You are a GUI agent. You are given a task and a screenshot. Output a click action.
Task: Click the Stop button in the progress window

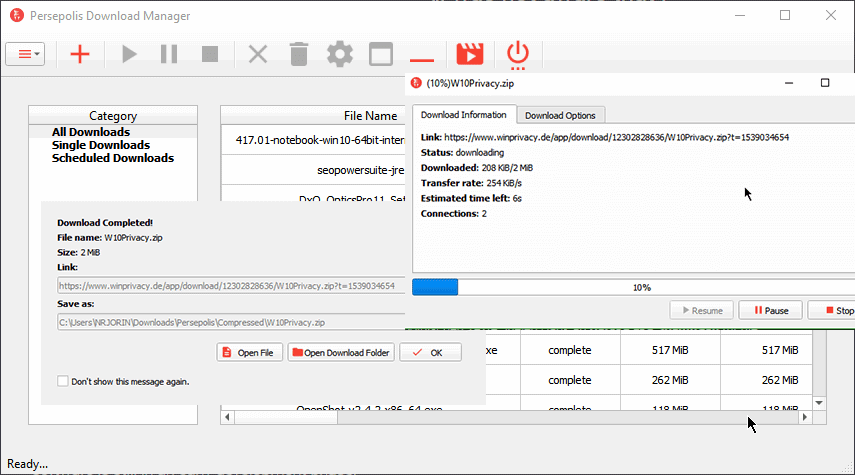pos(832,310)
